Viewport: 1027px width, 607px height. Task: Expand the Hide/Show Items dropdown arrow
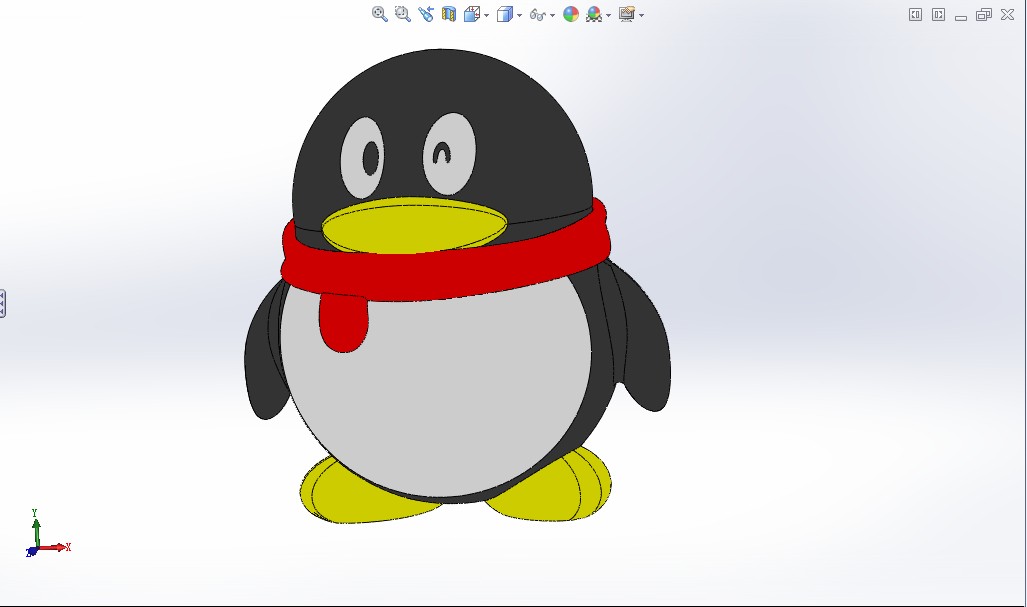[x=552, y=15]
